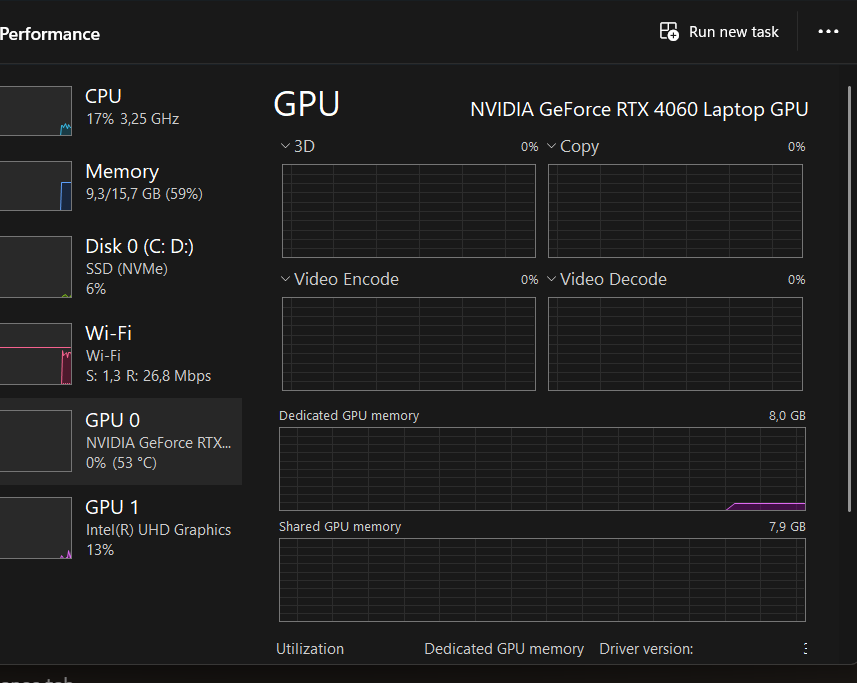Click the Utilization label

tap(310, 649)
